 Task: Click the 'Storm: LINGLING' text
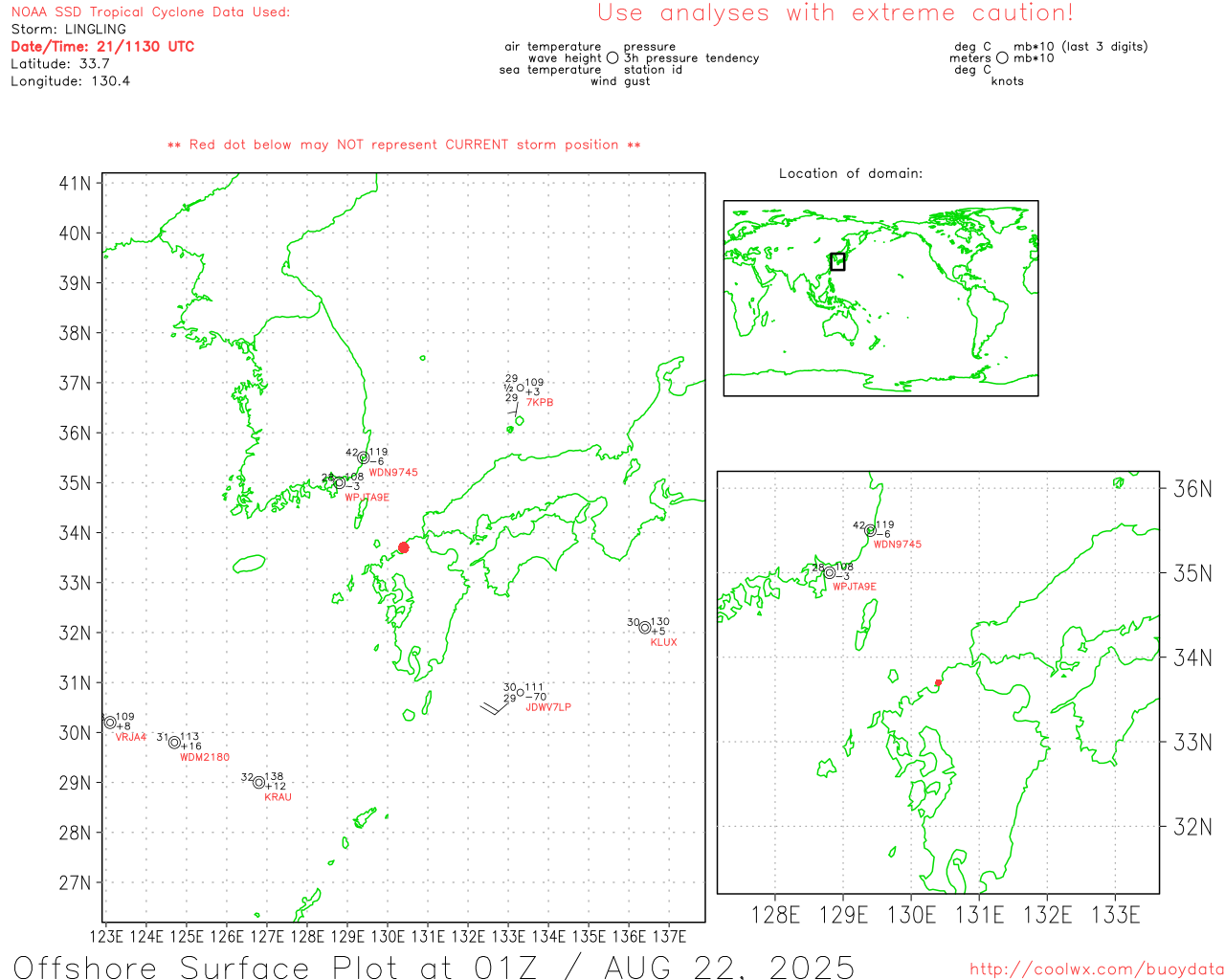[68, 30]
